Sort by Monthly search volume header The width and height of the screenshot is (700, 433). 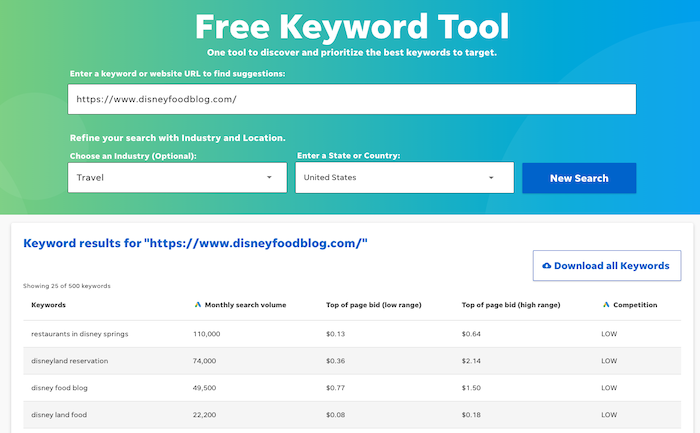point(245,305)
